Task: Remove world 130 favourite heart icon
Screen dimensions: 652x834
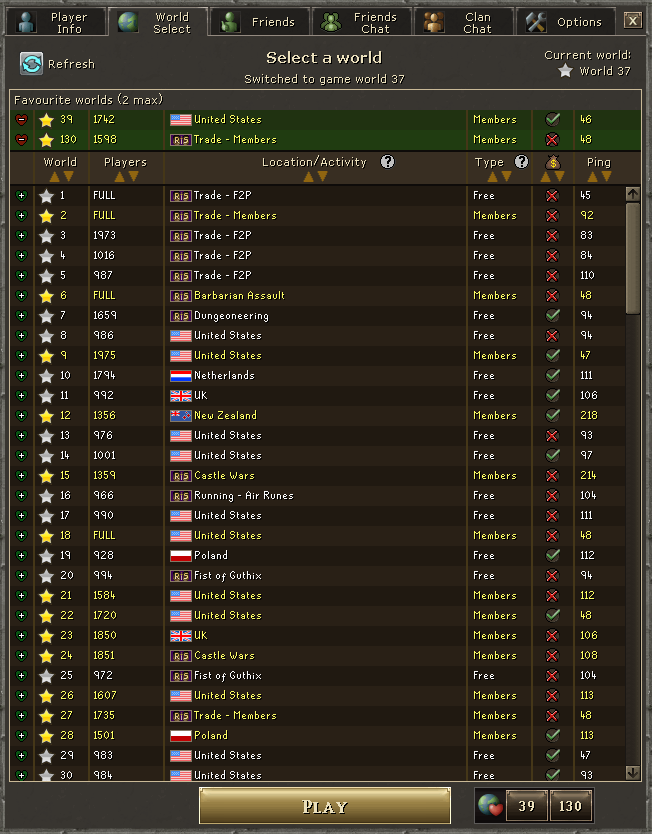Action: 21,140
